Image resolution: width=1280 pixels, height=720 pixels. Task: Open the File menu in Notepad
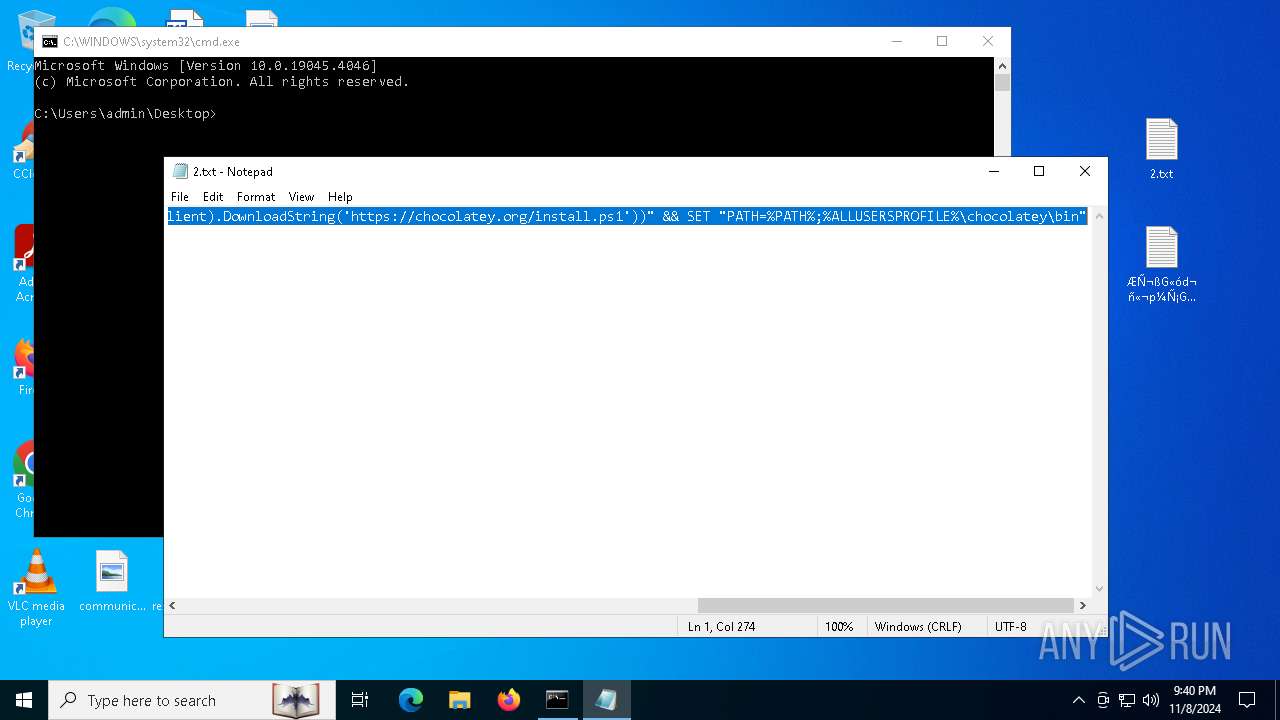(x=180, y=197)
